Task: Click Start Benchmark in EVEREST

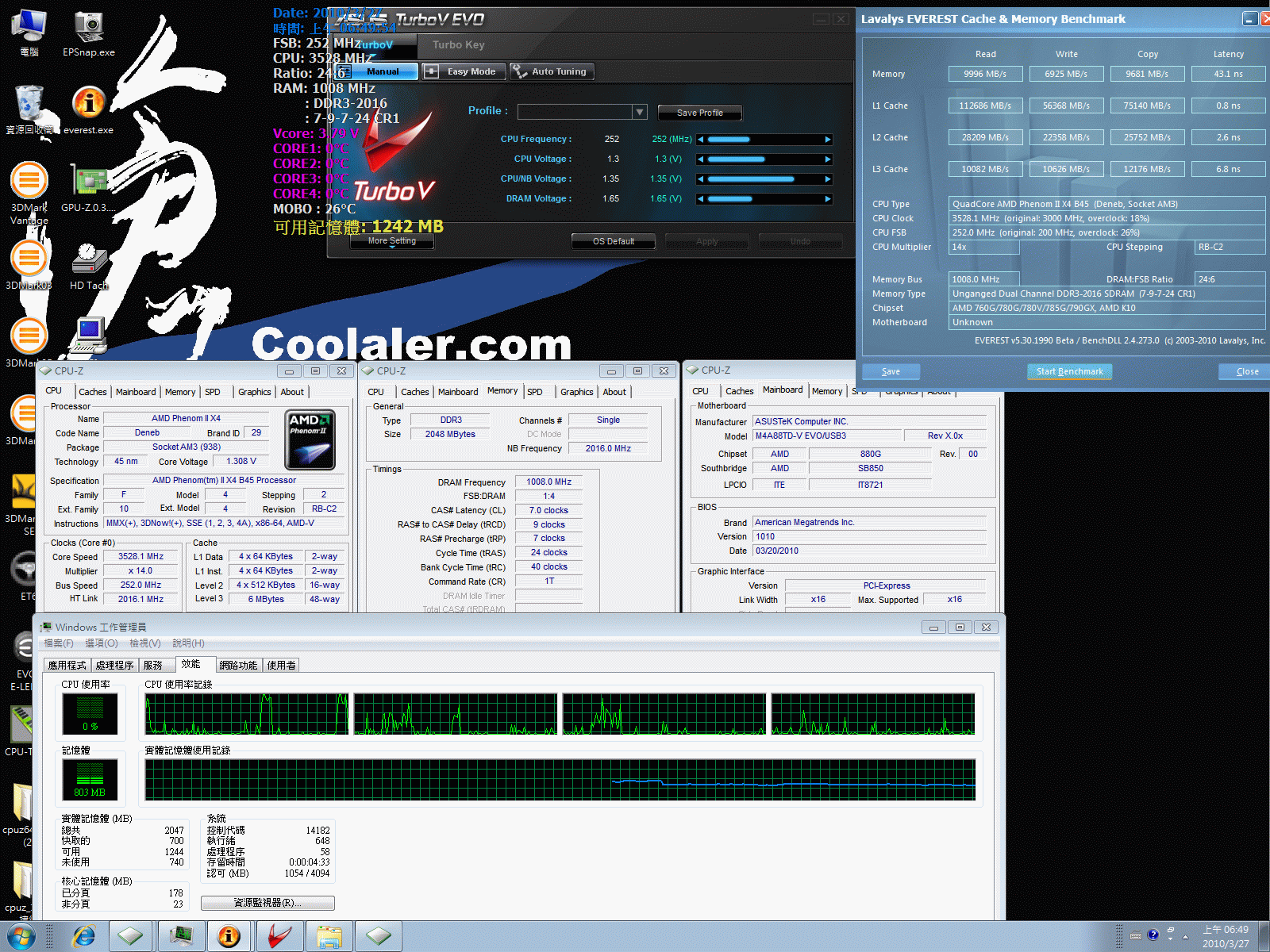Action: [1069, 371]
